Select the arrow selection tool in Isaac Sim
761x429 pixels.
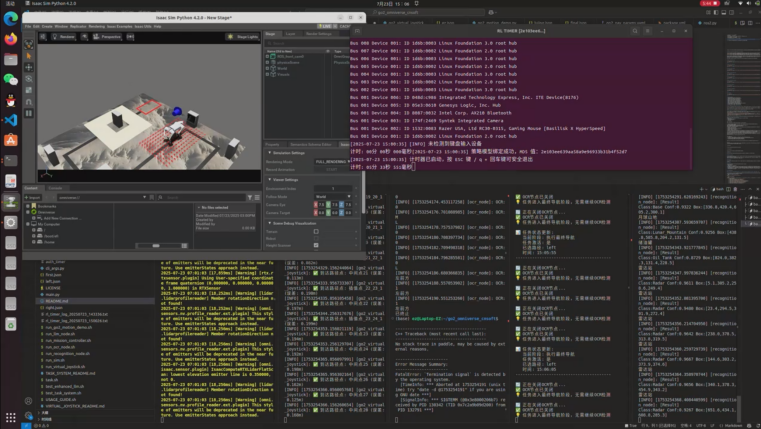coord(29,56)
